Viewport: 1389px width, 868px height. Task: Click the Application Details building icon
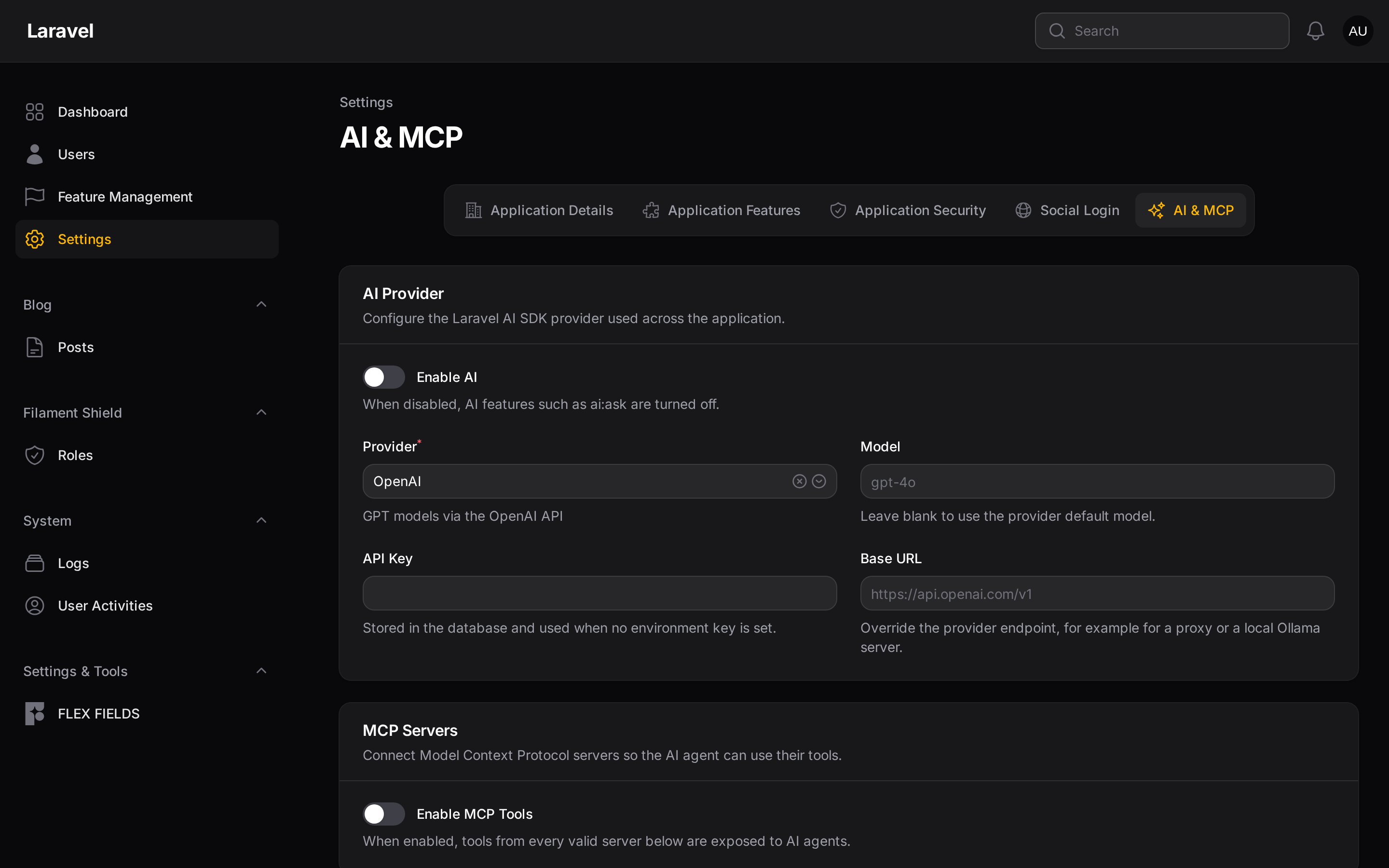pyautogui.click(x=473, y=210)
